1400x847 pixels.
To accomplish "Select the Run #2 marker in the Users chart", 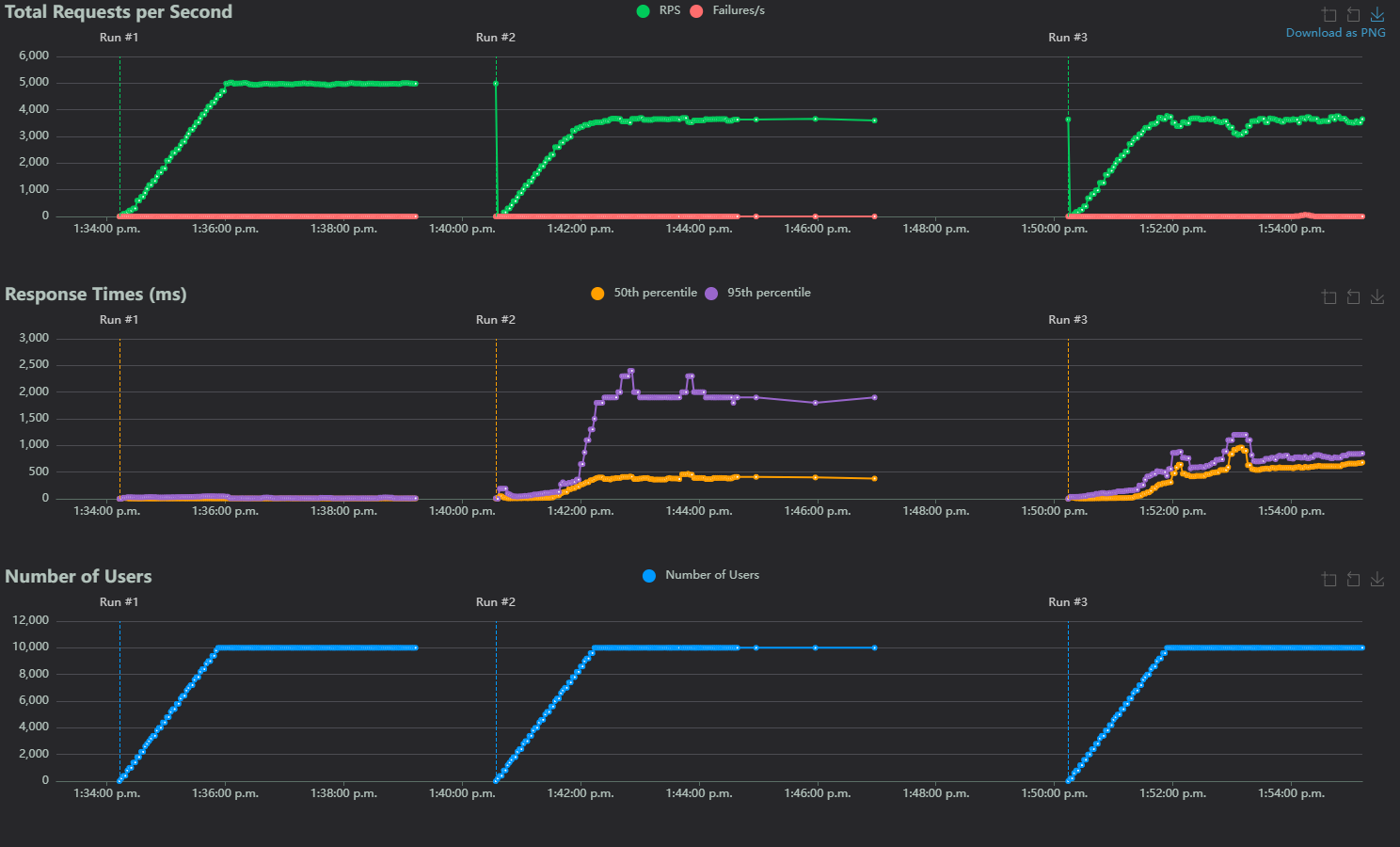I will (x=496, y=602).
